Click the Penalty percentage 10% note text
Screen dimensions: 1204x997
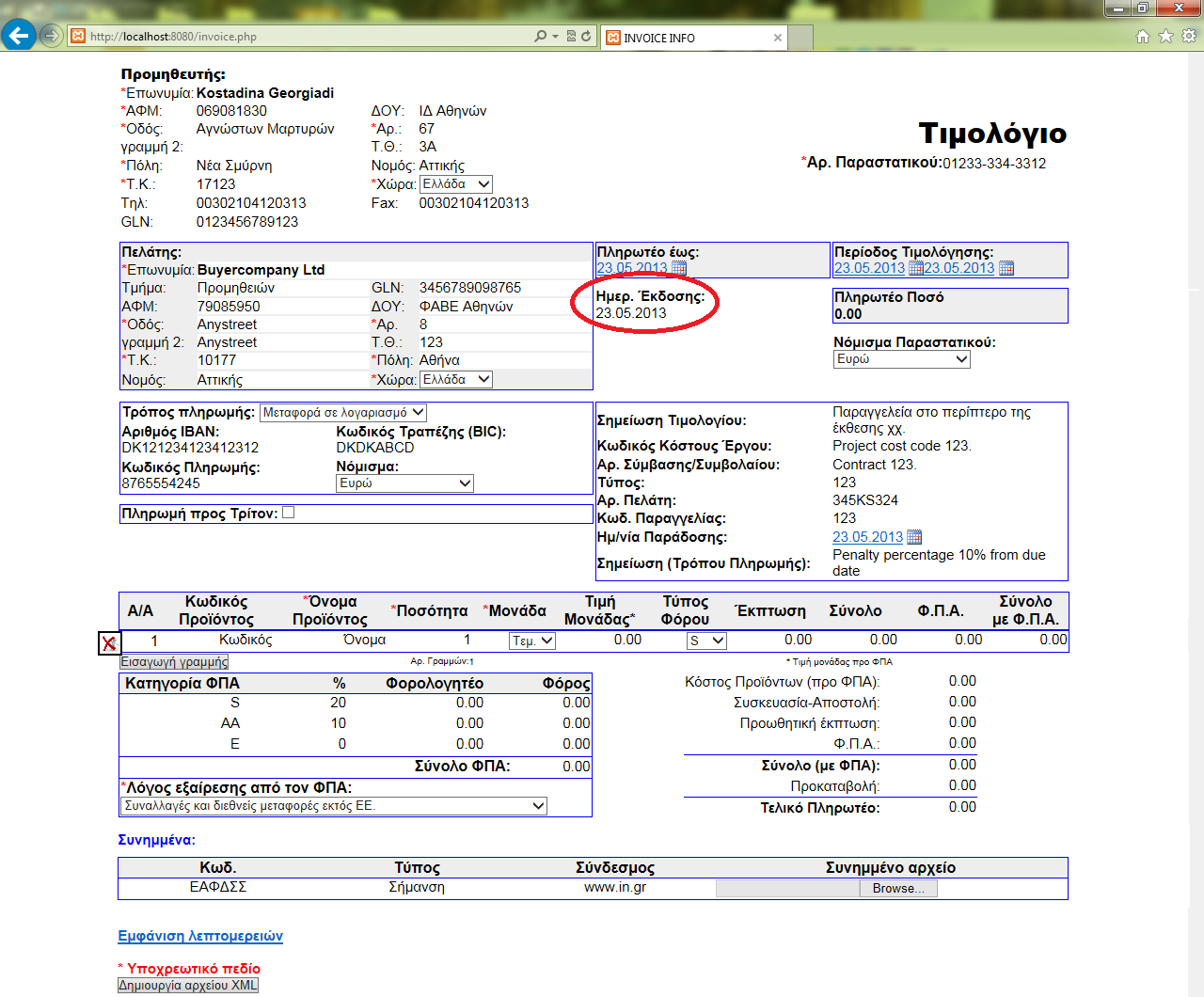click(x=939, y=562)
